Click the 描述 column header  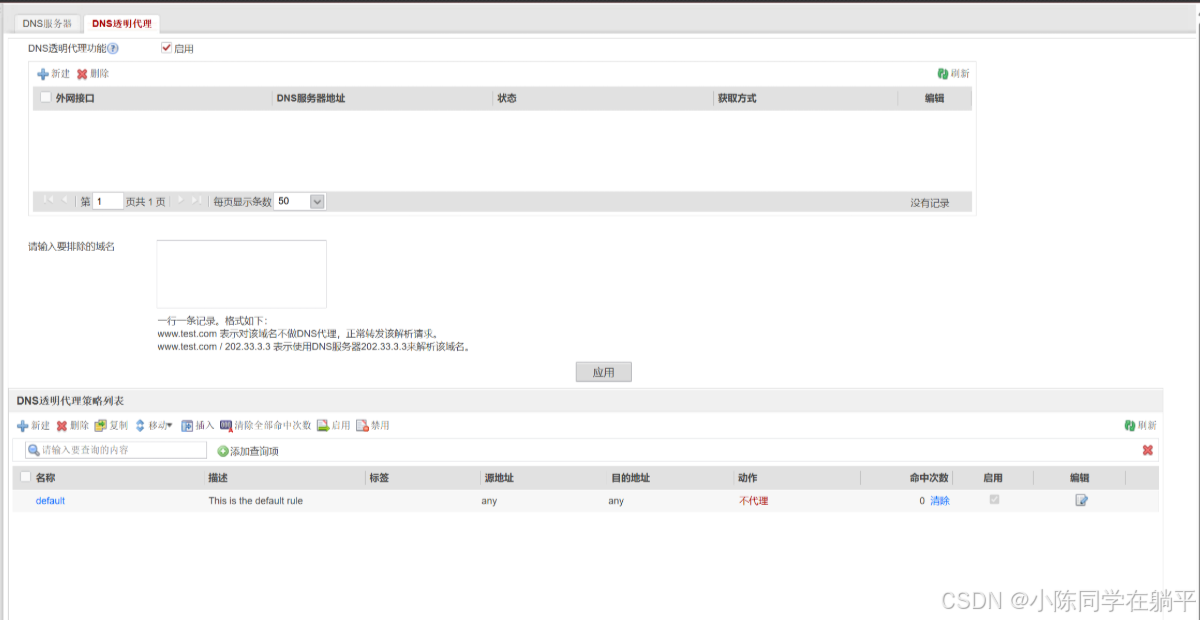pyautogui.click(x=218, y=478)
